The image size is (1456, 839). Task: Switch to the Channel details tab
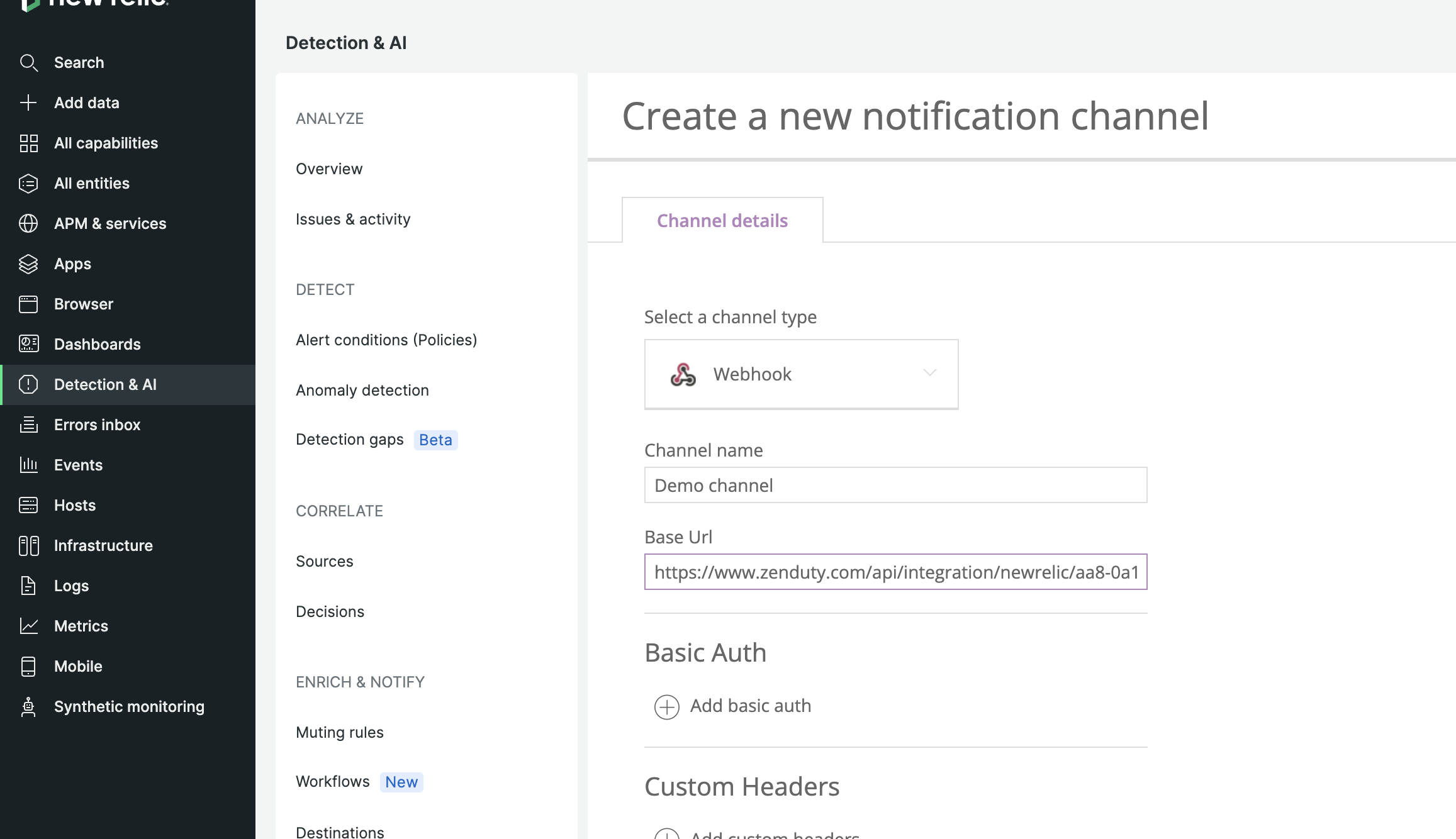point(722,221)
